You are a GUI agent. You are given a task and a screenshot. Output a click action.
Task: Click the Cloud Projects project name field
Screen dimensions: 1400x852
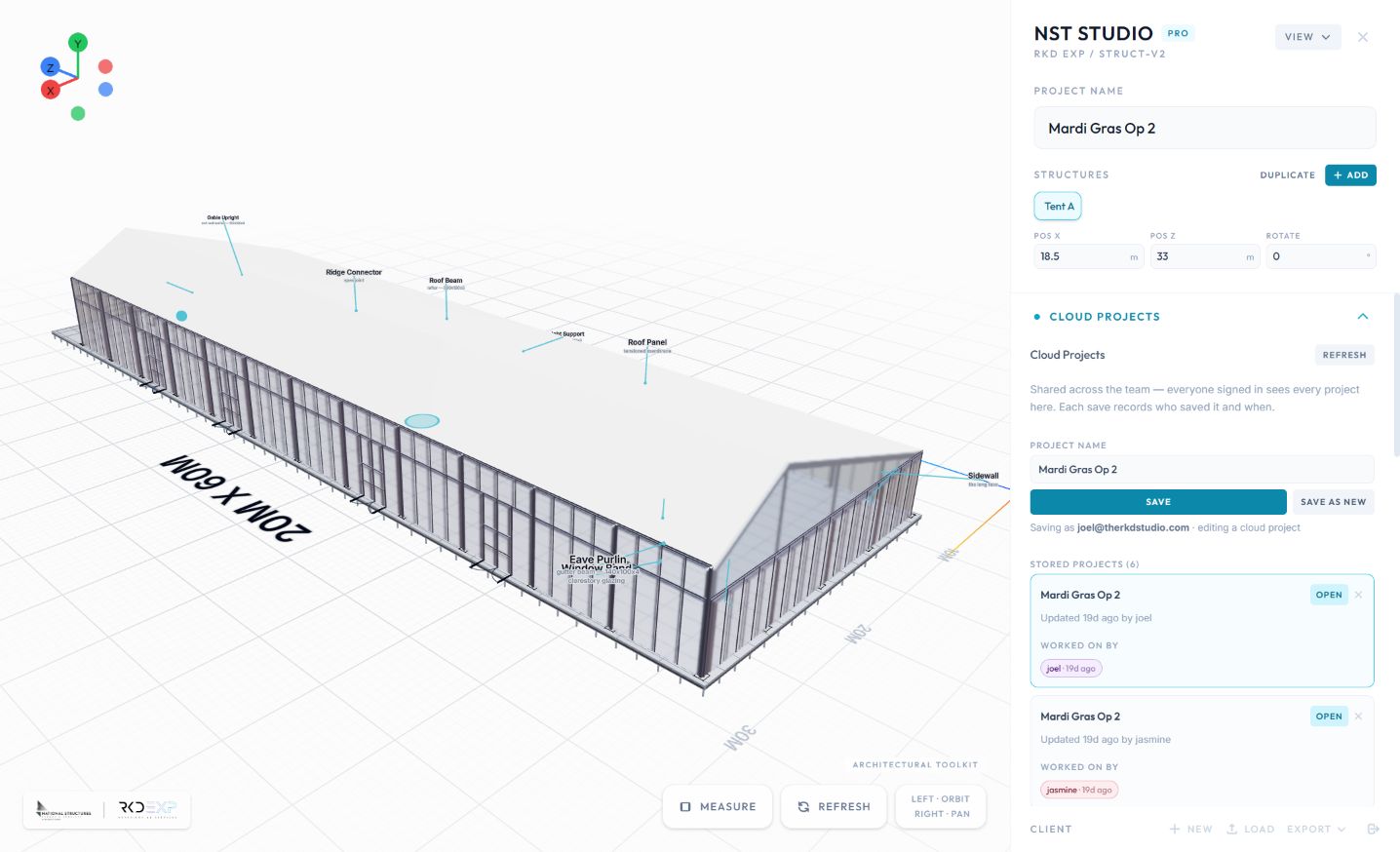pos(1202,470)
